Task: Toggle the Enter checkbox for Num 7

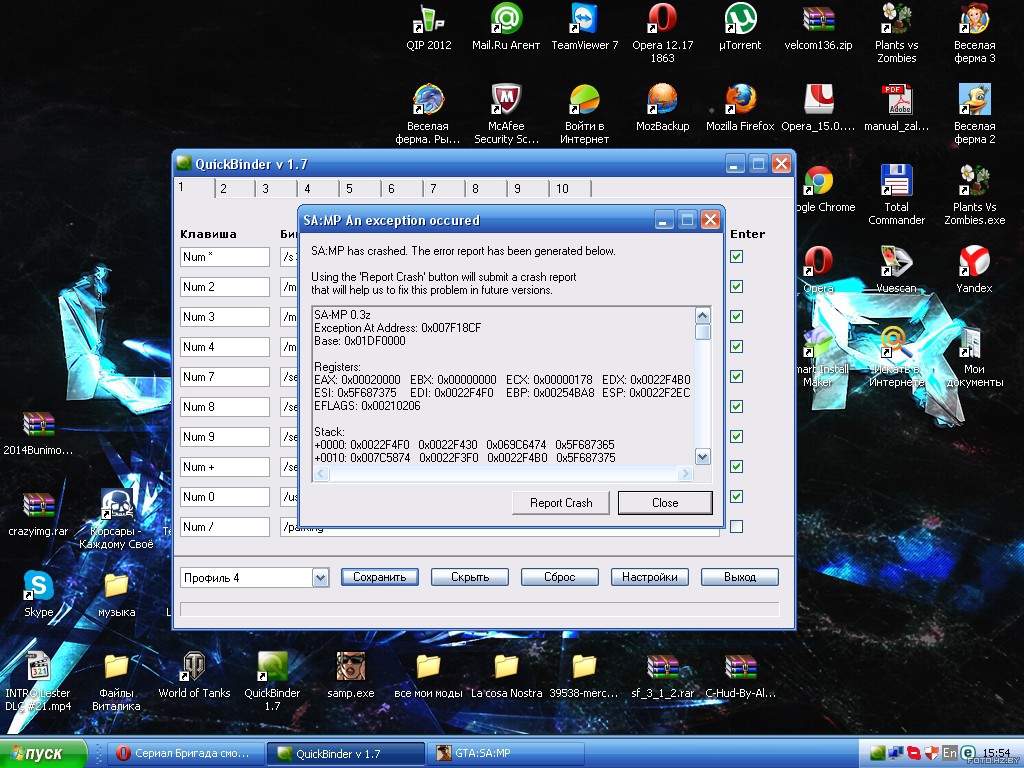Action: pos(737,377)
